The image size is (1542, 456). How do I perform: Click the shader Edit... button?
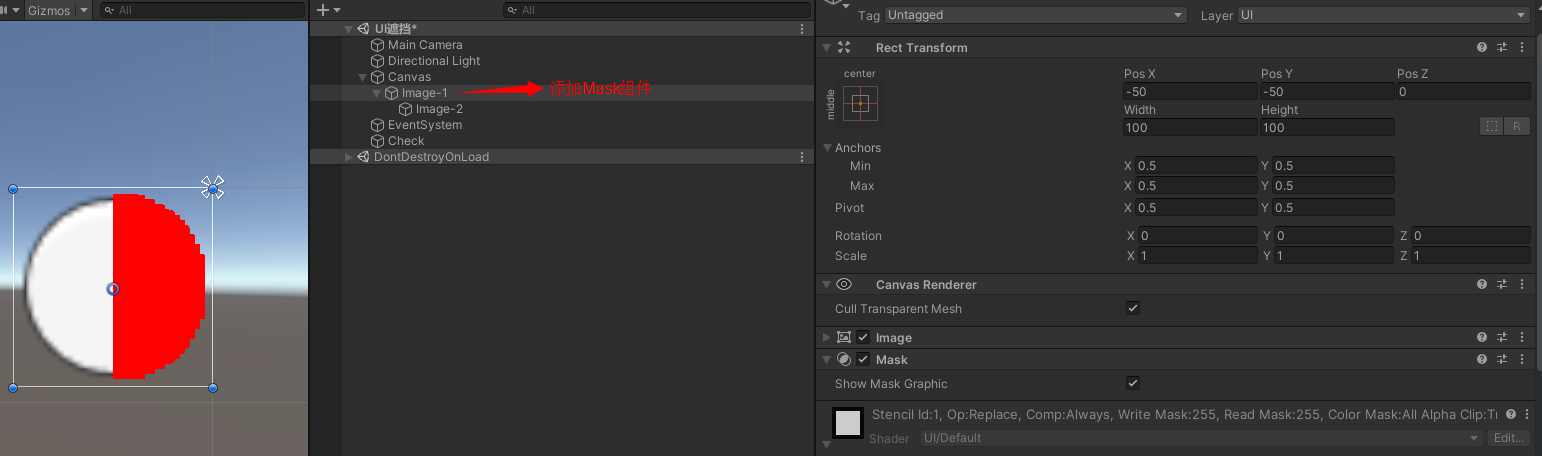click(1509, 438)
